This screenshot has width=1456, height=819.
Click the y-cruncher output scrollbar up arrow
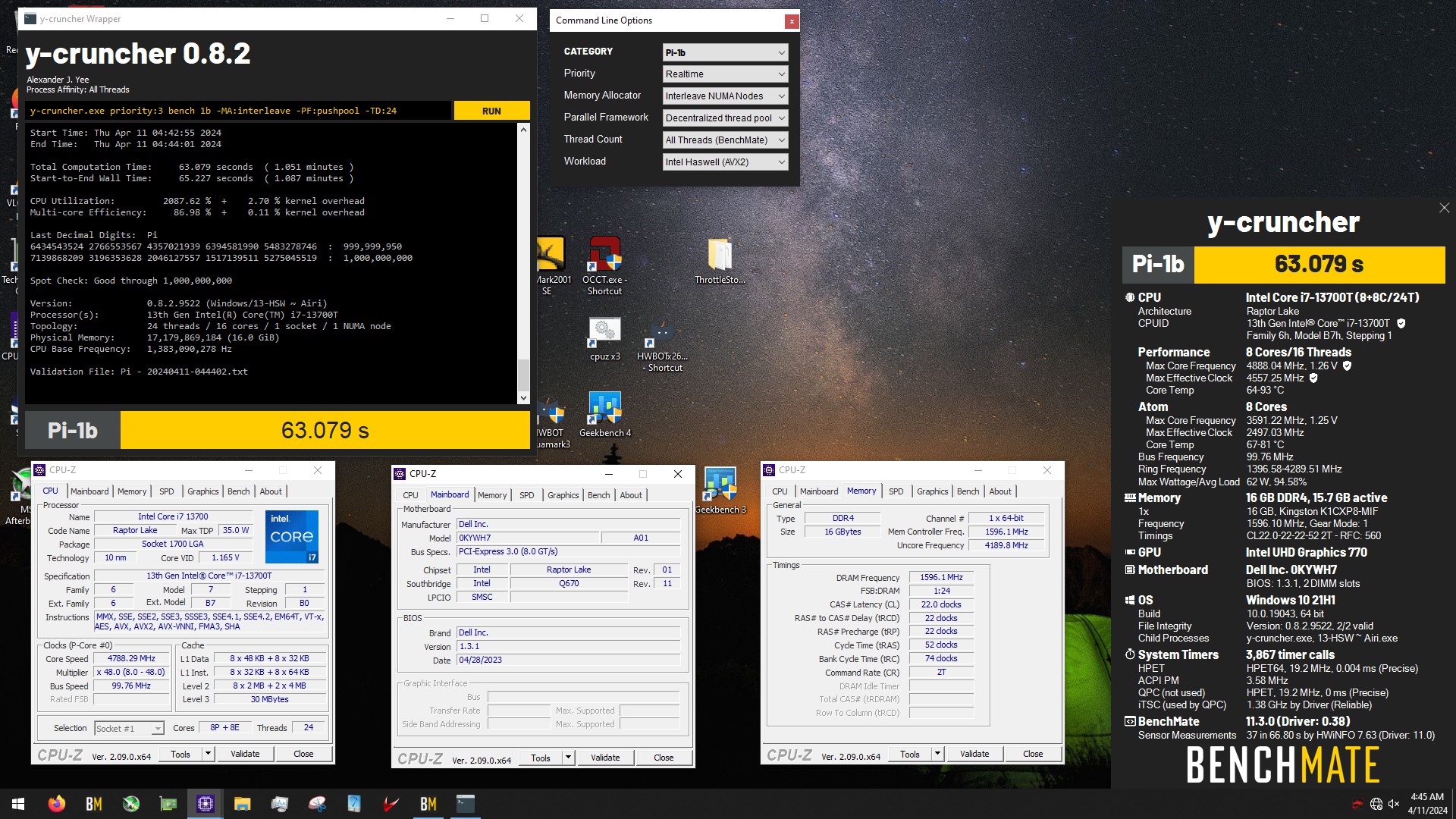[x=523, y=130]
